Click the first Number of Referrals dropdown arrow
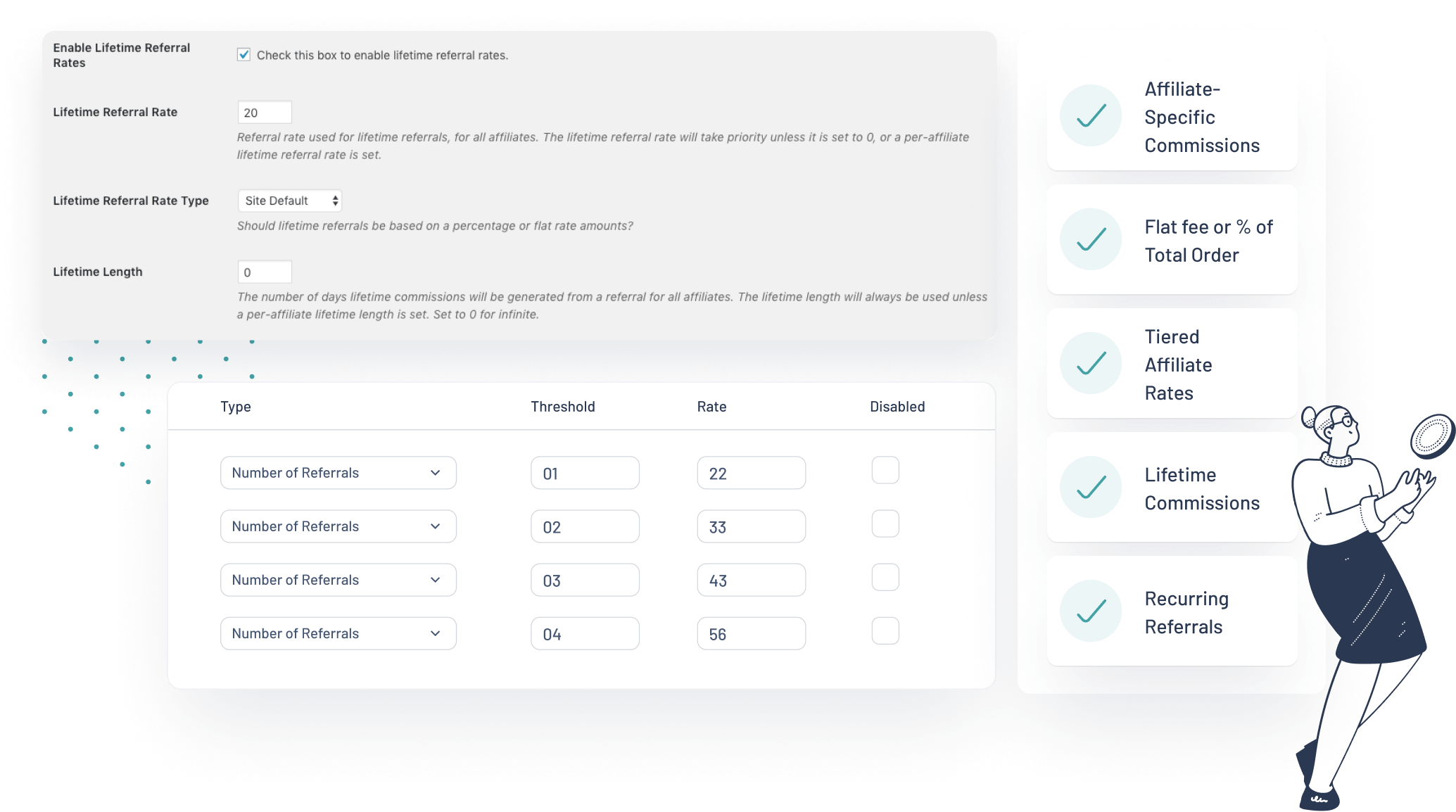 [x=434, y=472]
